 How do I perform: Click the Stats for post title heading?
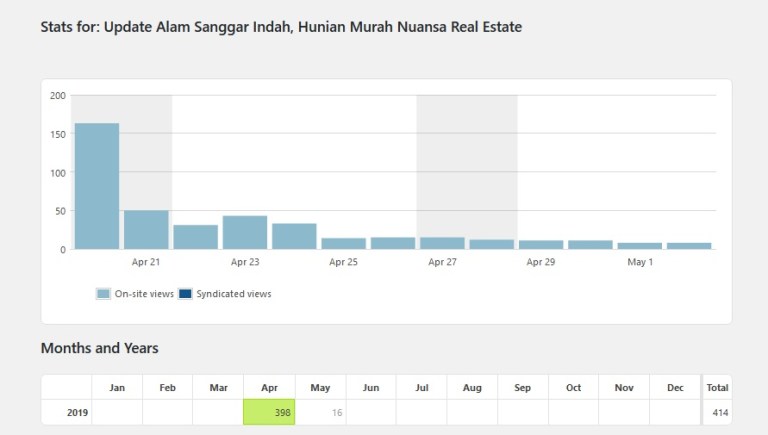pos(281,27)
